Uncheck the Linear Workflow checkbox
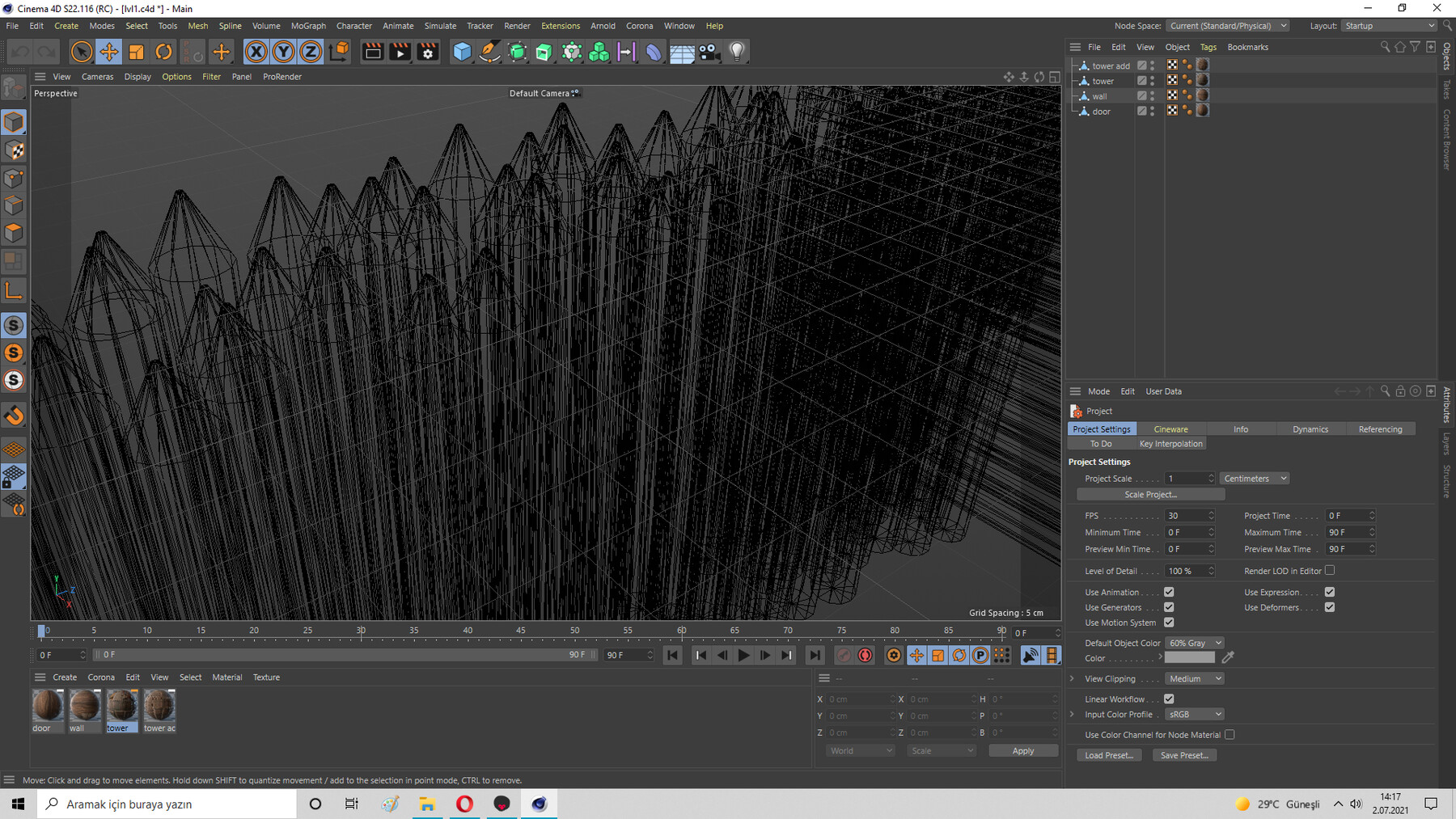Image resolution: width=1456 pixels, height=819 pixels. coord(1169,699)
